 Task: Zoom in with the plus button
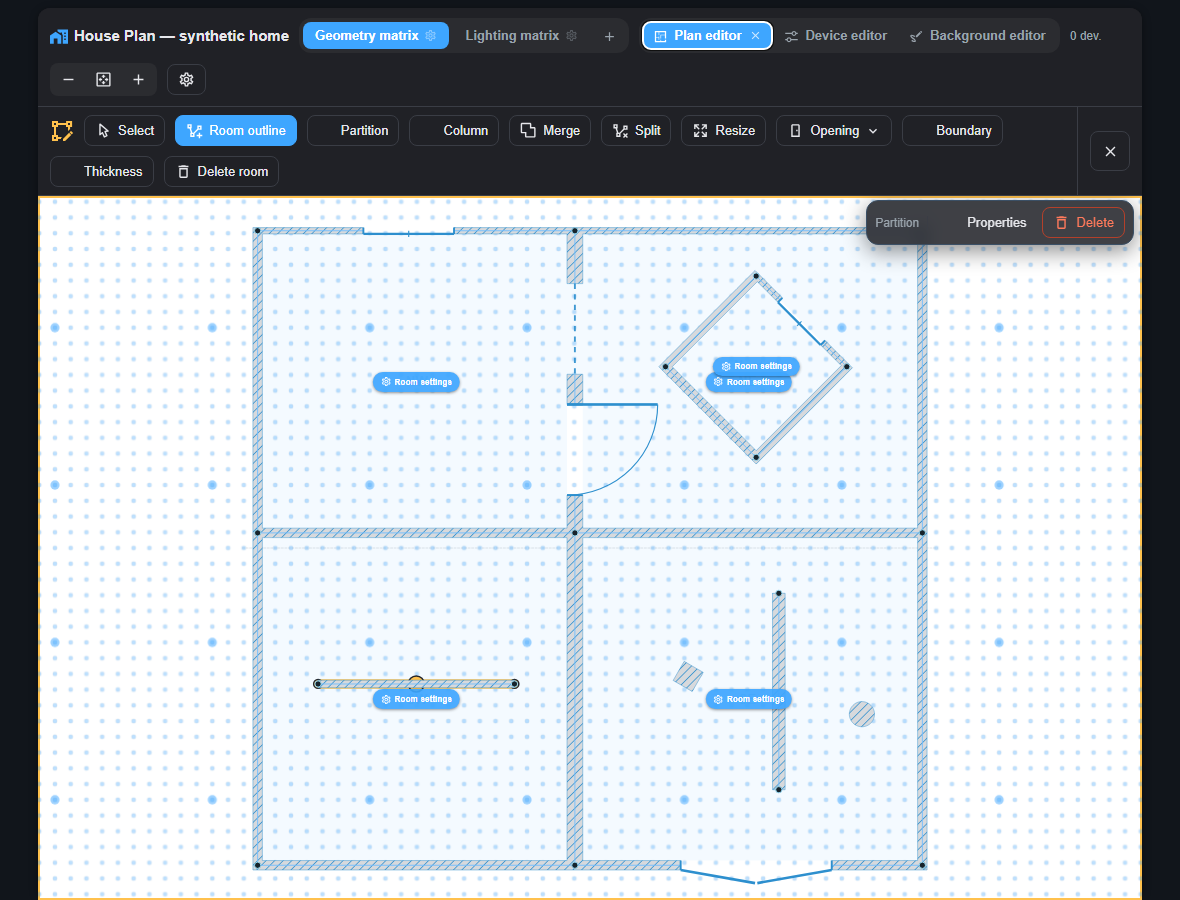138,80
